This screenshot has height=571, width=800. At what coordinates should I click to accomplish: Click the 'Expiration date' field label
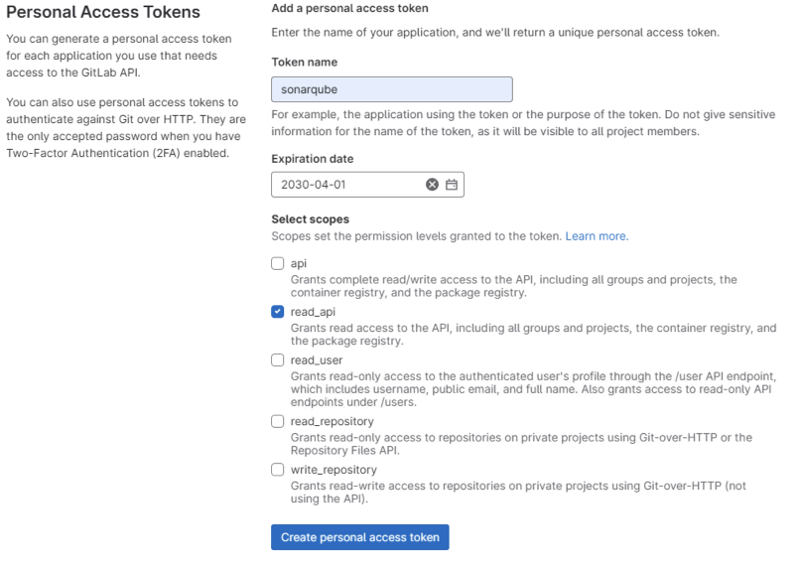coord(312,158)
